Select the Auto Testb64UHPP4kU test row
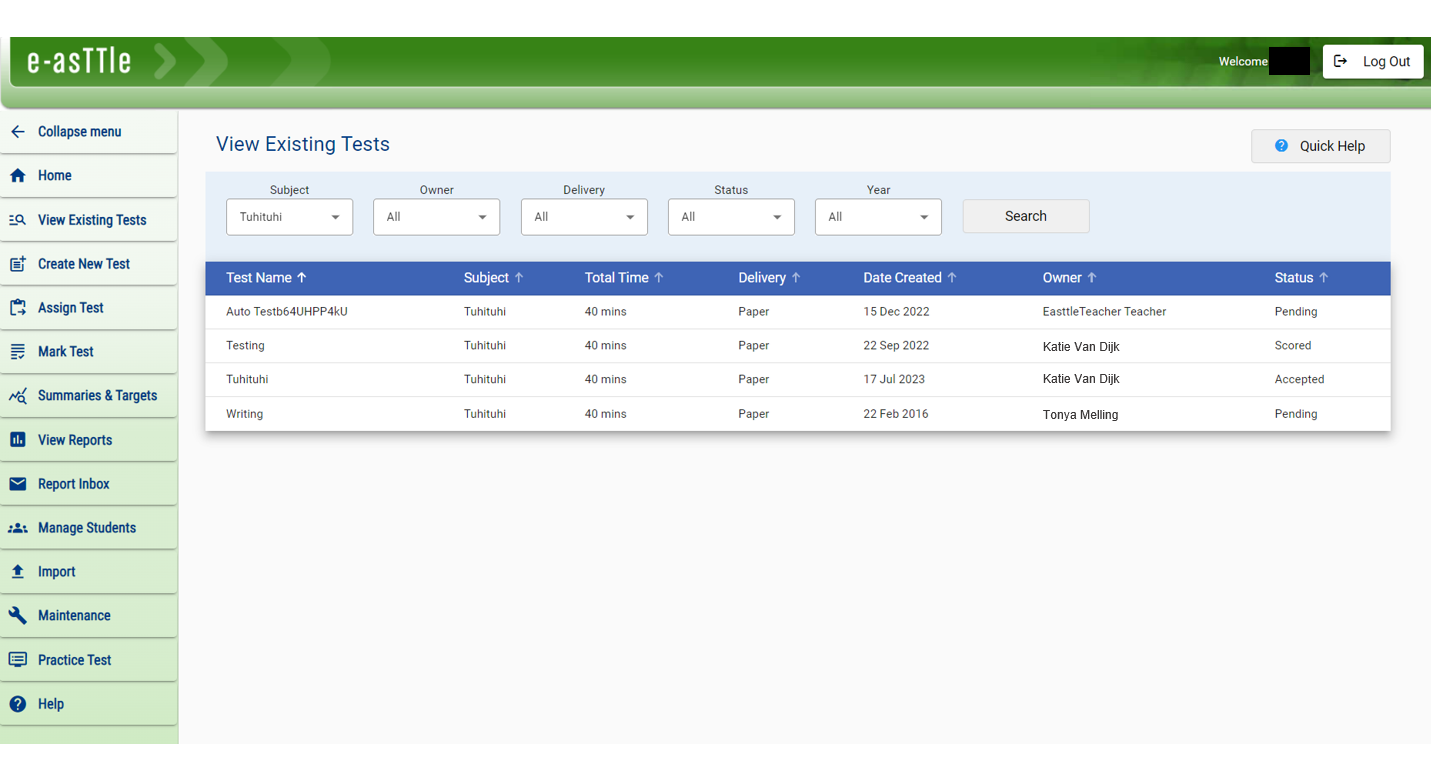Screen dimensions: 1431x774 pyautogui.click(x=287, y=312)
